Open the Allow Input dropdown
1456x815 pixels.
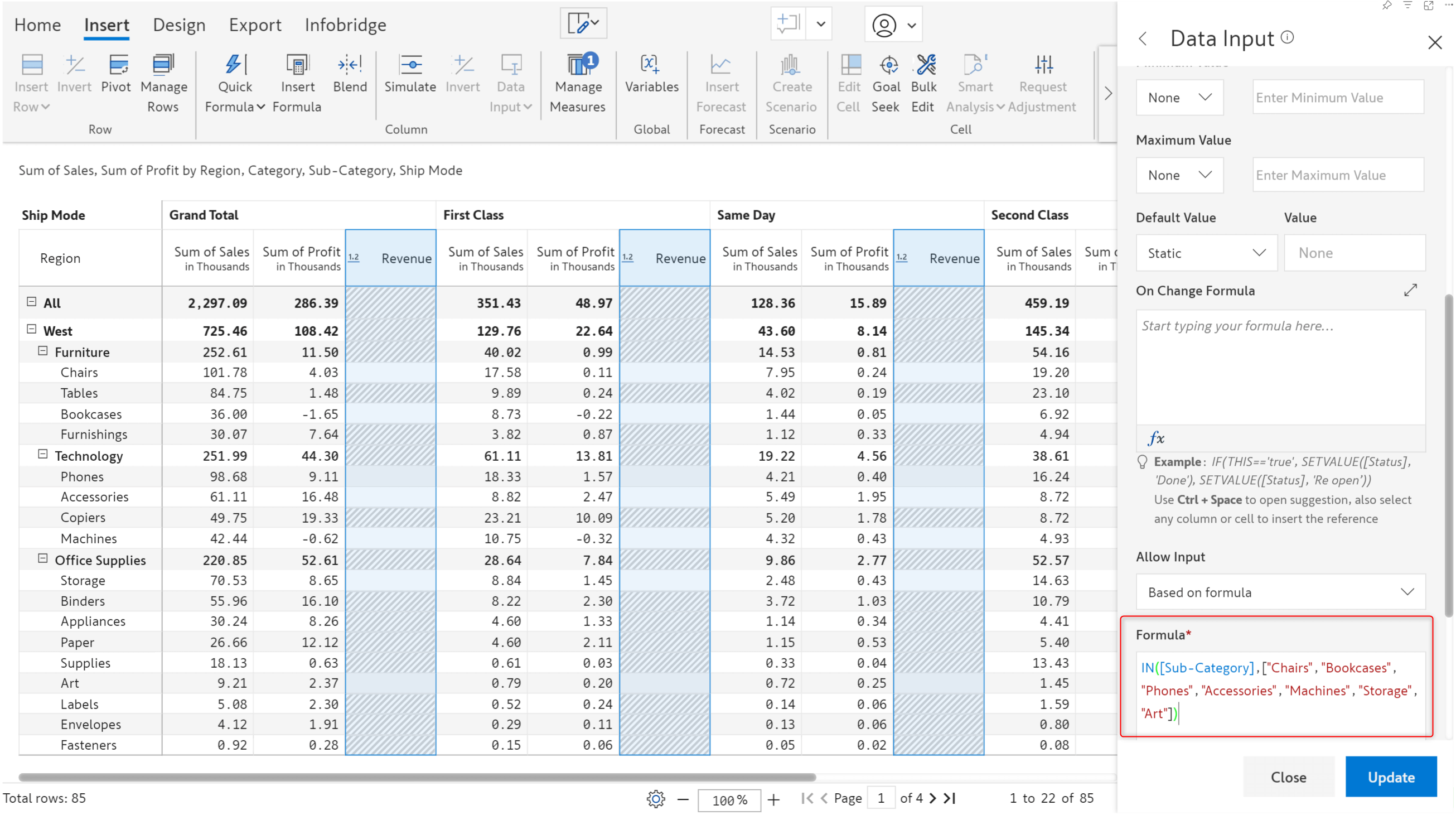(1280, 592)
